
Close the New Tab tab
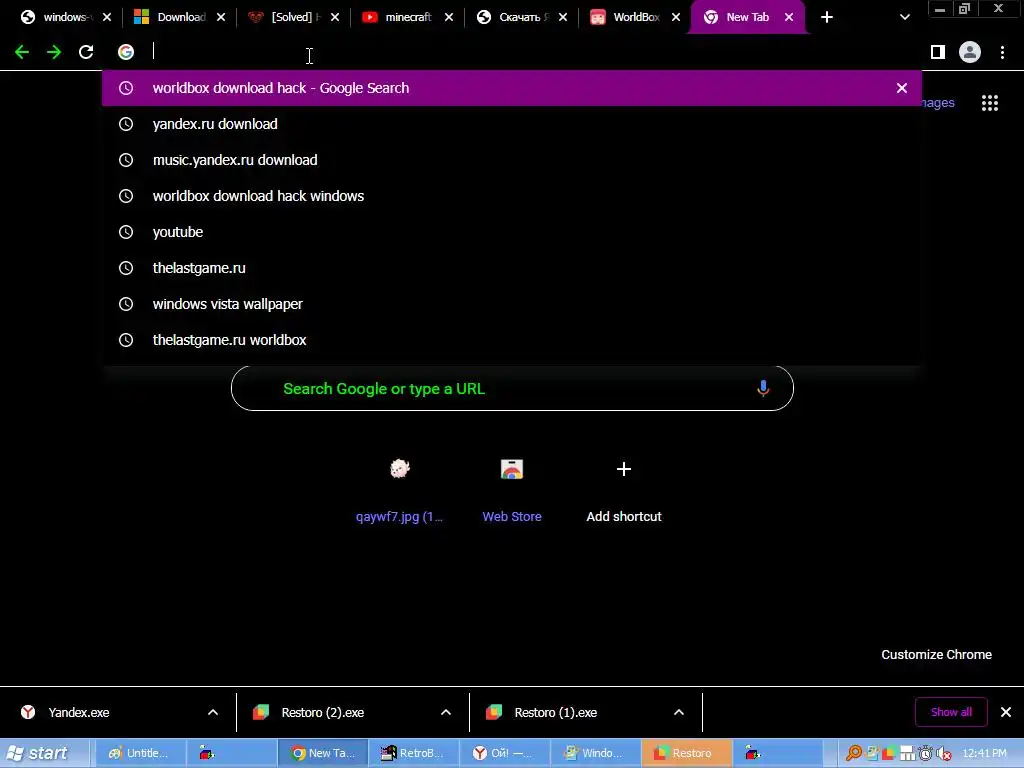789,18
